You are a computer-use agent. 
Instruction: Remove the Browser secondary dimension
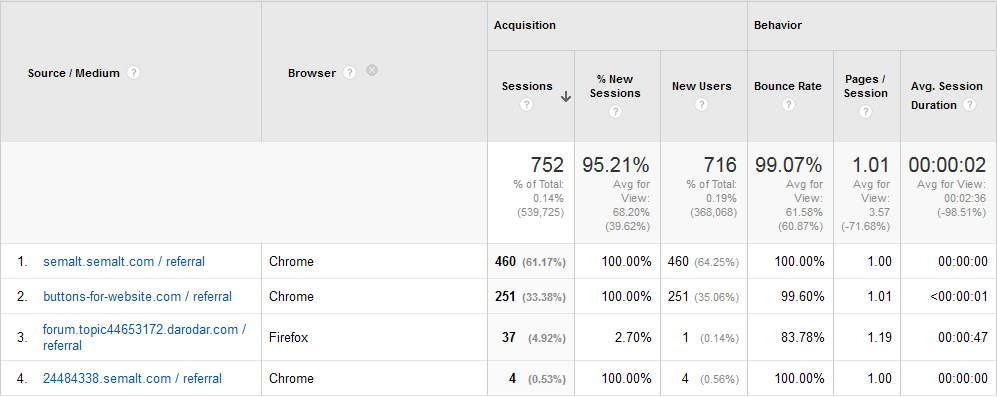[373, 71]
